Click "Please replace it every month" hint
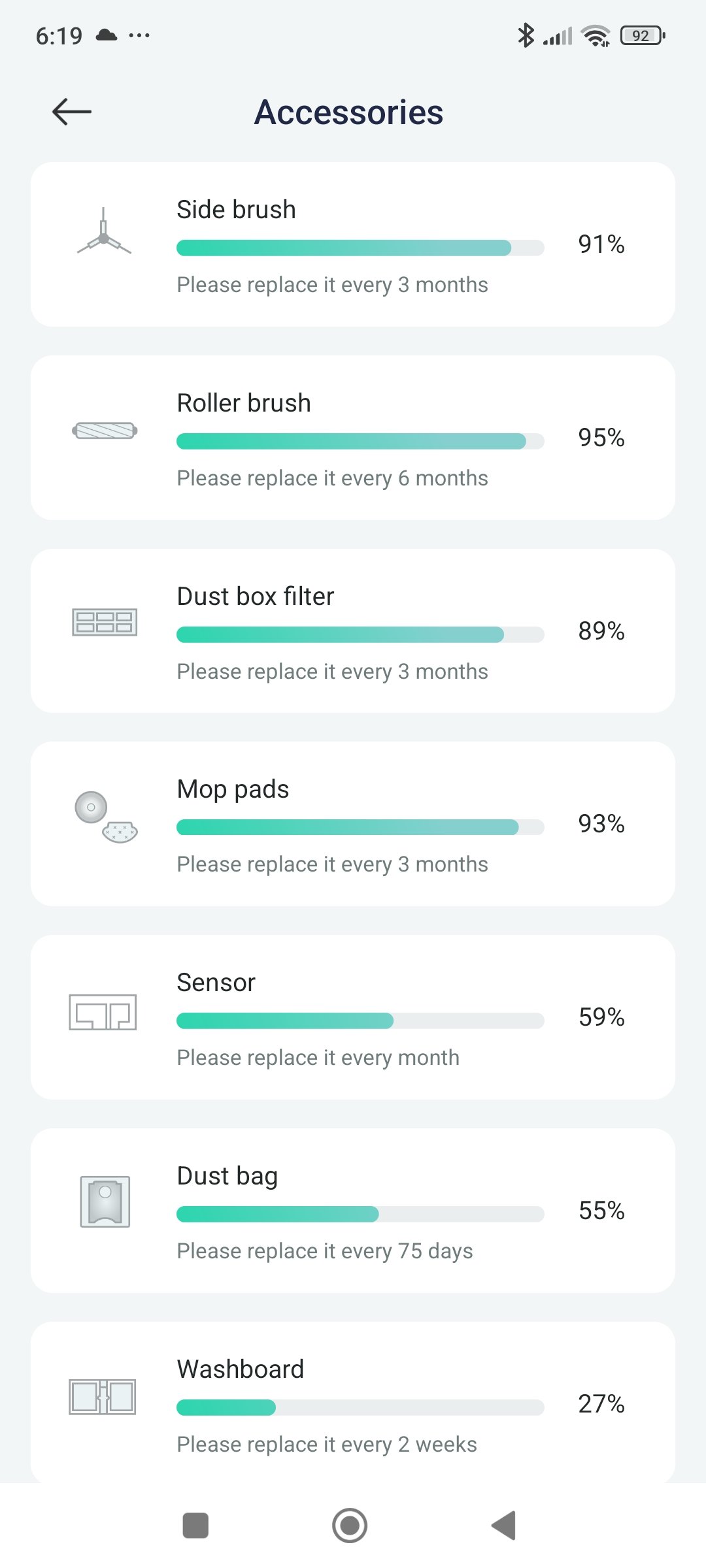The height and width of the screenshot is (1568, 706). click(318, 1058)
